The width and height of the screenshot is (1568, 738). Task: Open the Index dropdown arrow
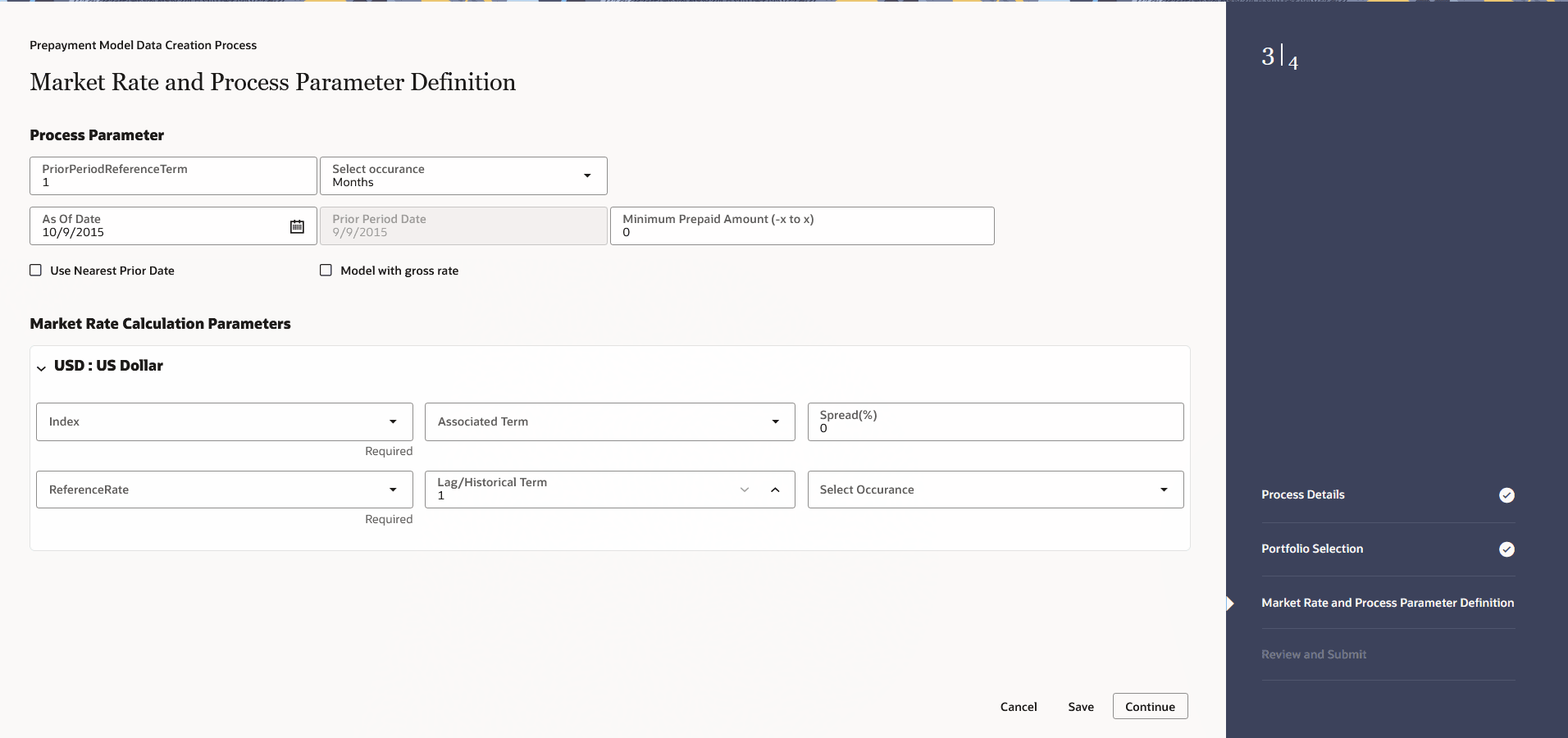393,421
